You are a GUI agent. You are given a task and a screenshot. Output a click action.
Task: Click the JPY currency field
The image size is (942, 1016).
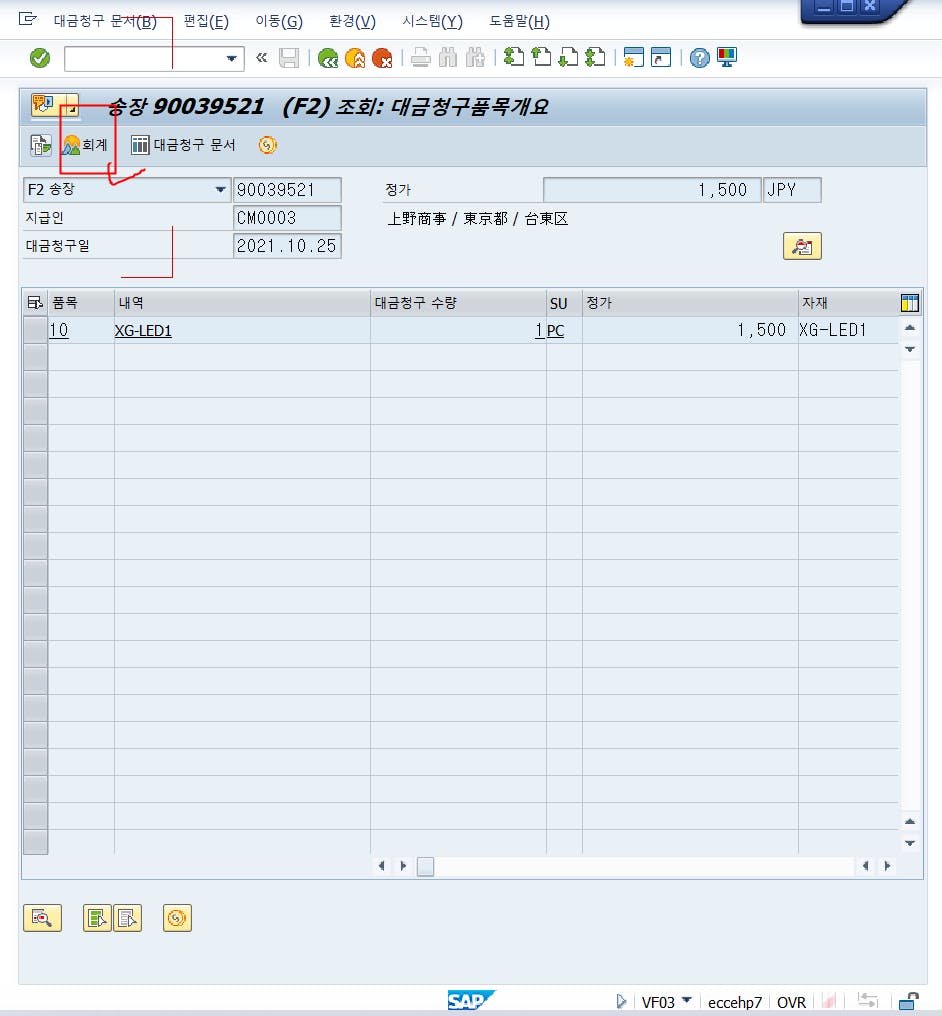point(792,190)
